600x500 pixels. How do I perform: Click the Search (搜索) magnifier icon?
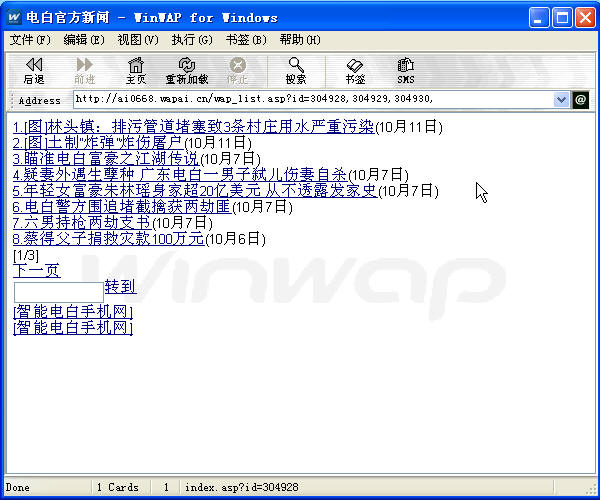295,69
